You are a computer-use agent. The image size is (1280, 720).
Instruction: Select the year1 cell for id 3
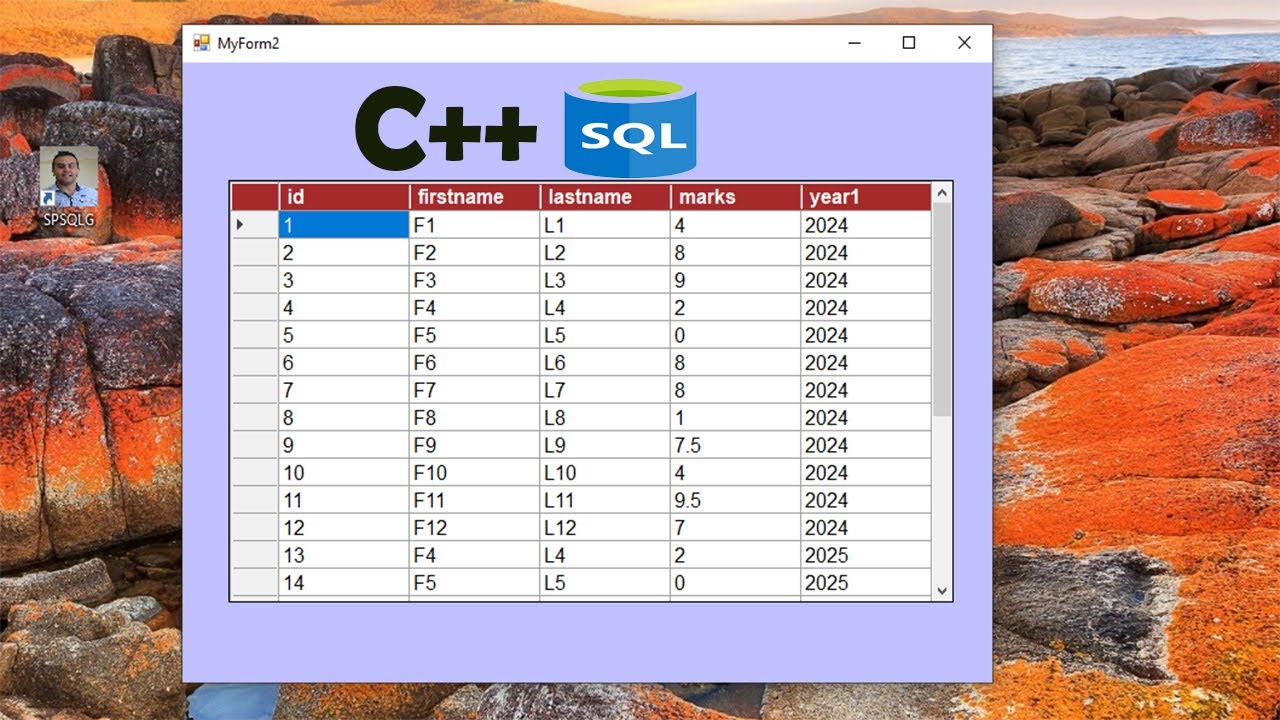(866, 280)
